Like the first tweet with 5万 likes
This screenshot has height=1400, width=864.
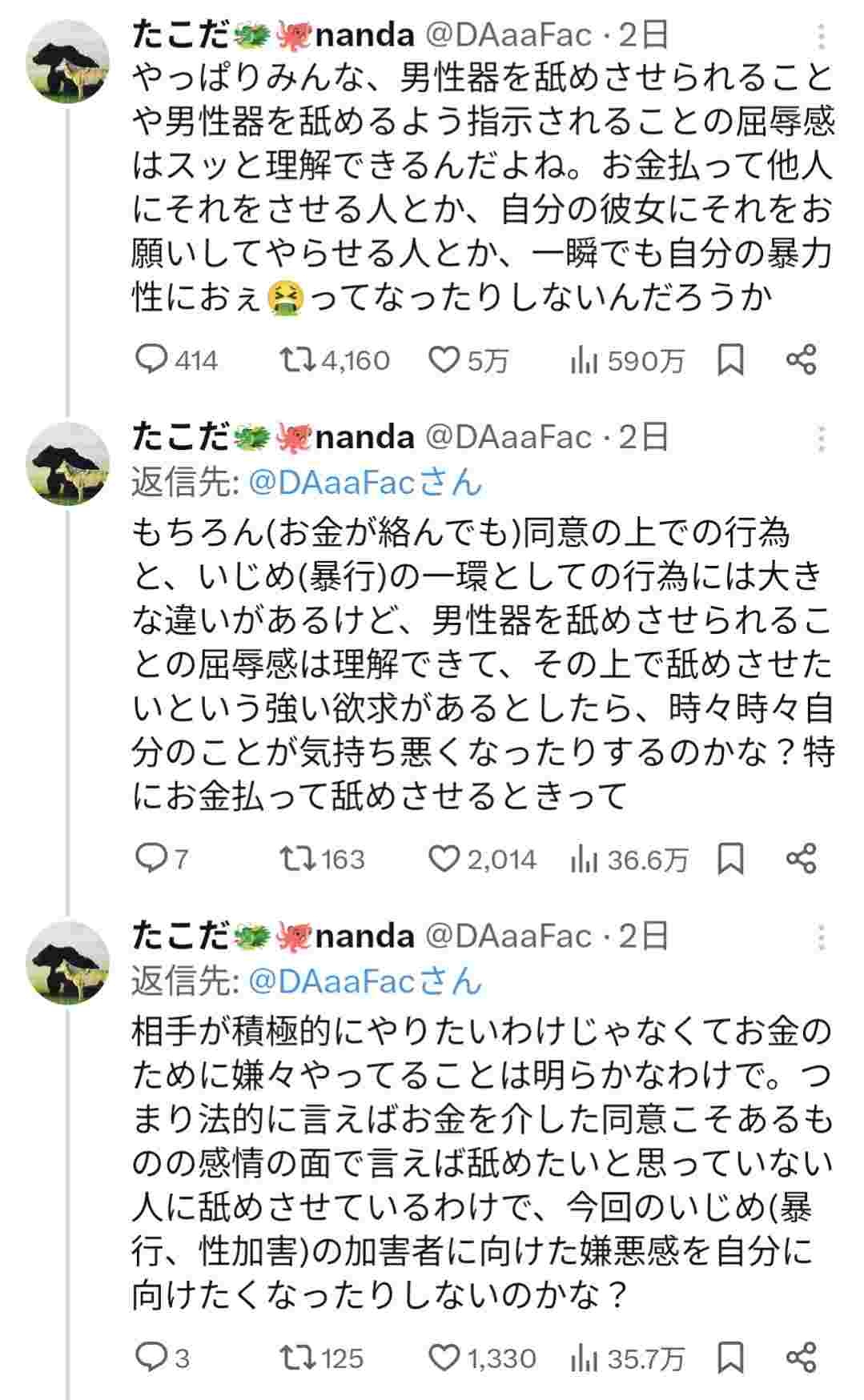(444, 360)
